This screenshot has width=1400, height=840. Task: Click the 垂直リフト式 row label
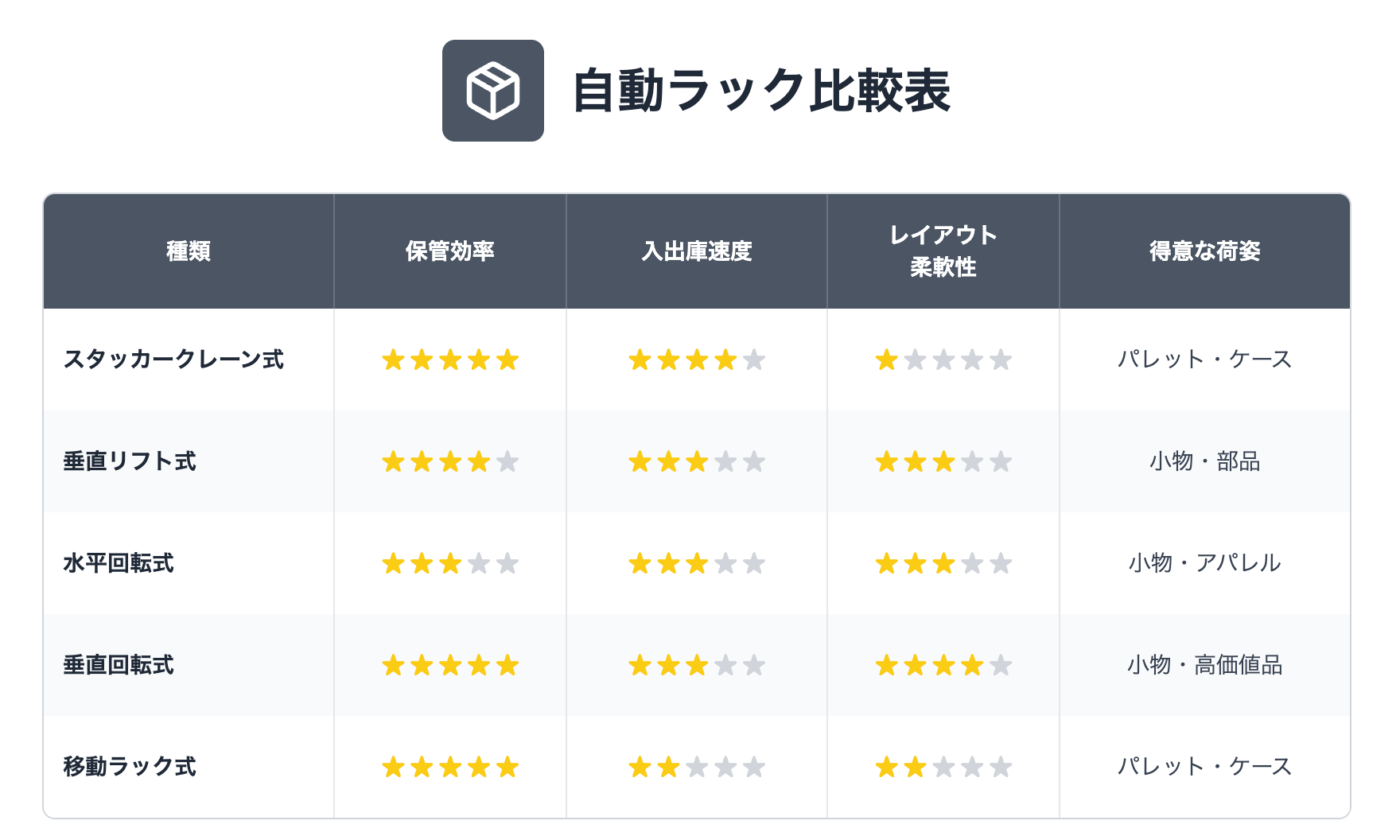[130, 461]
